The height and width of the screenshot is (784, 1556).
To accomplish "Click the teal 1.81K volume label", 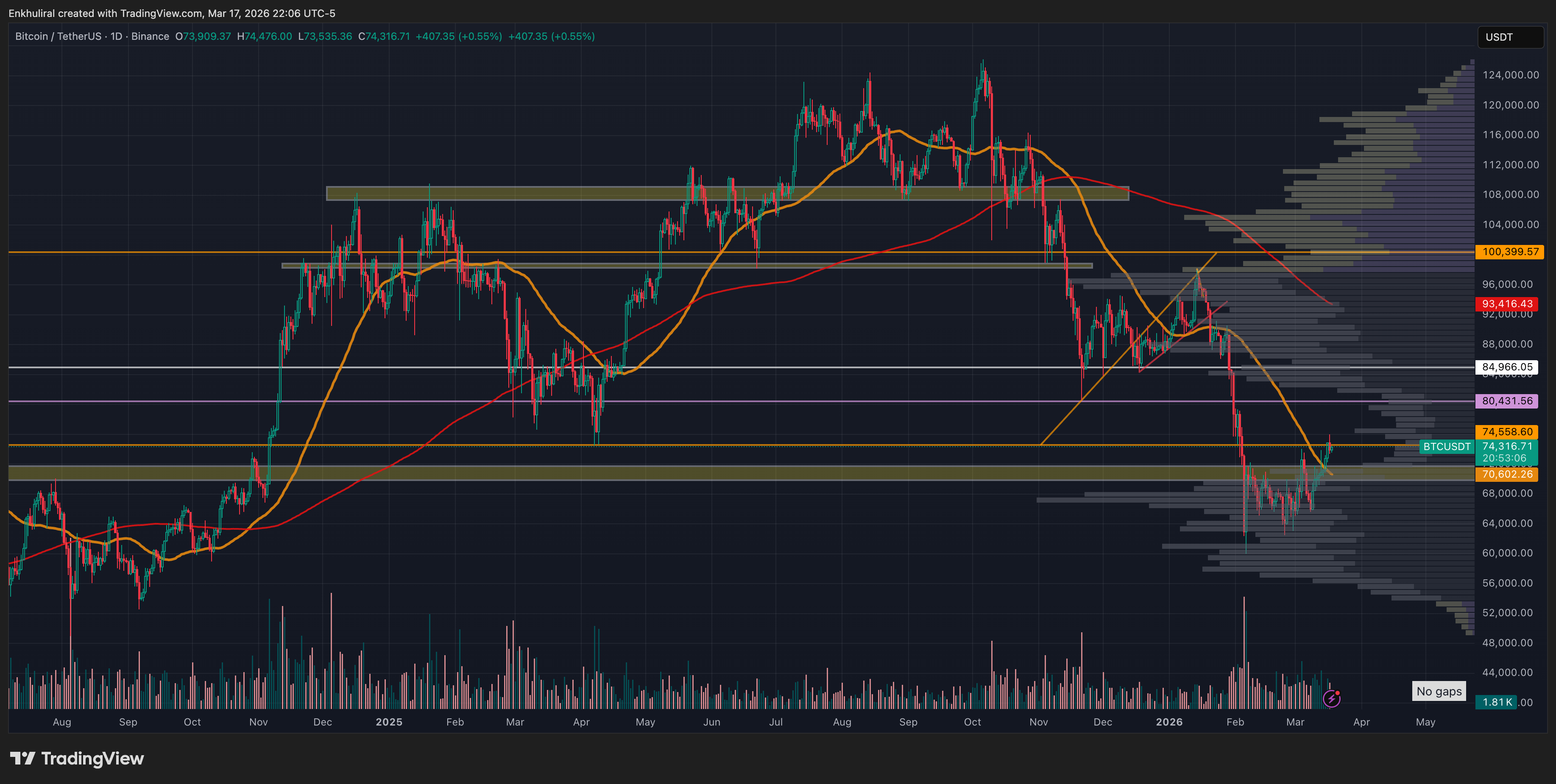I will click(x=1497, y=702).
